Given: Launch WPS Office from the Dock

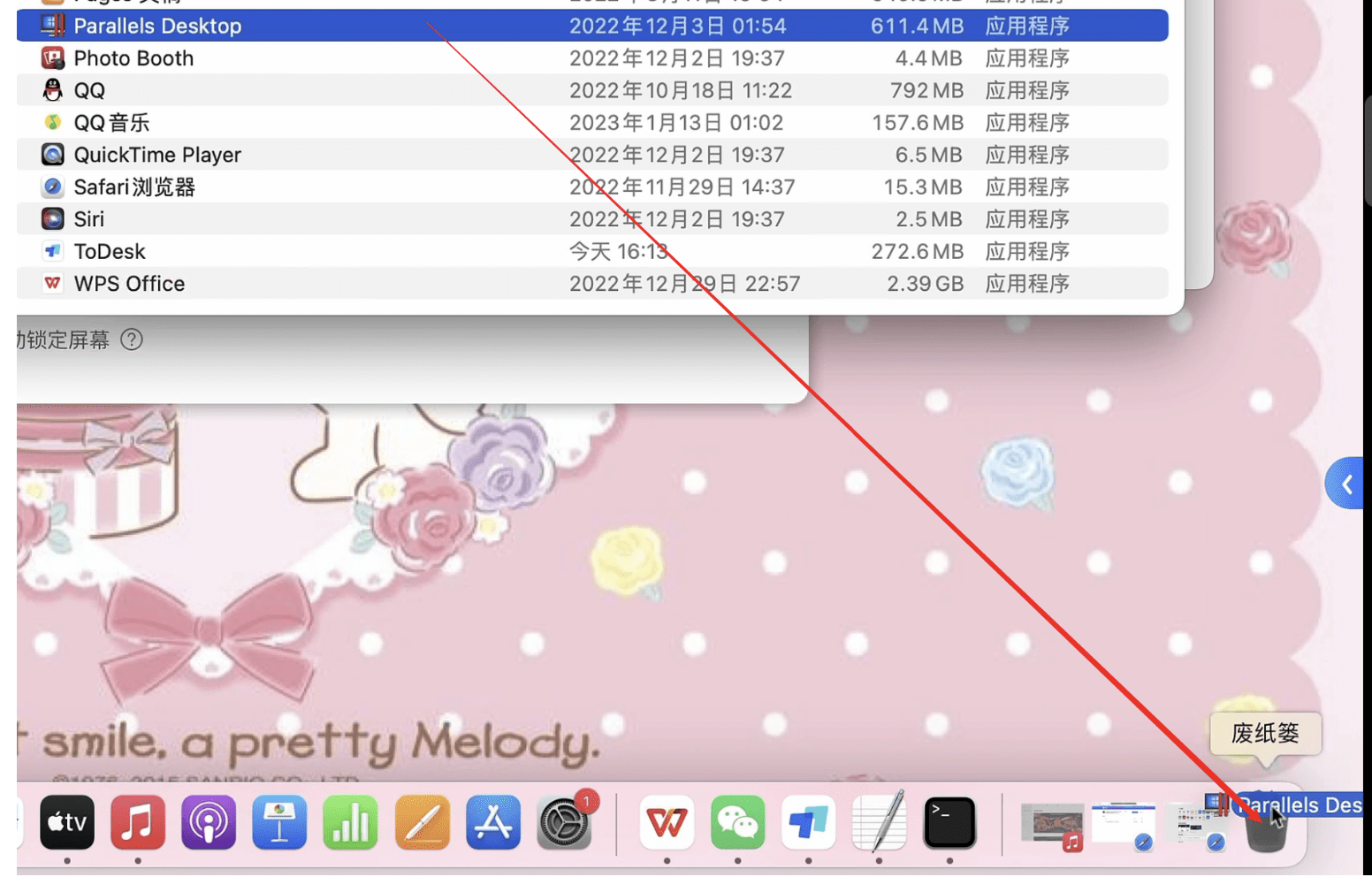Looking at the screenshot, I should click(667, 822).
